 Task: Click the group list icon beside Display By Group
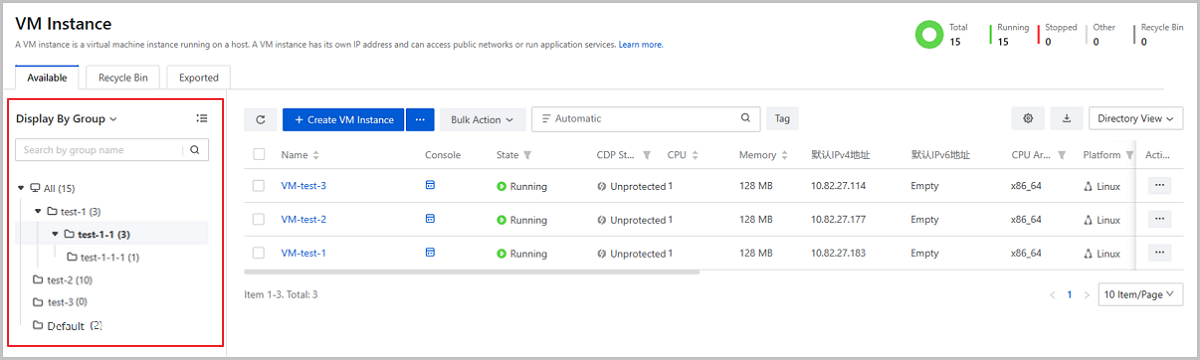click(202, 118)
